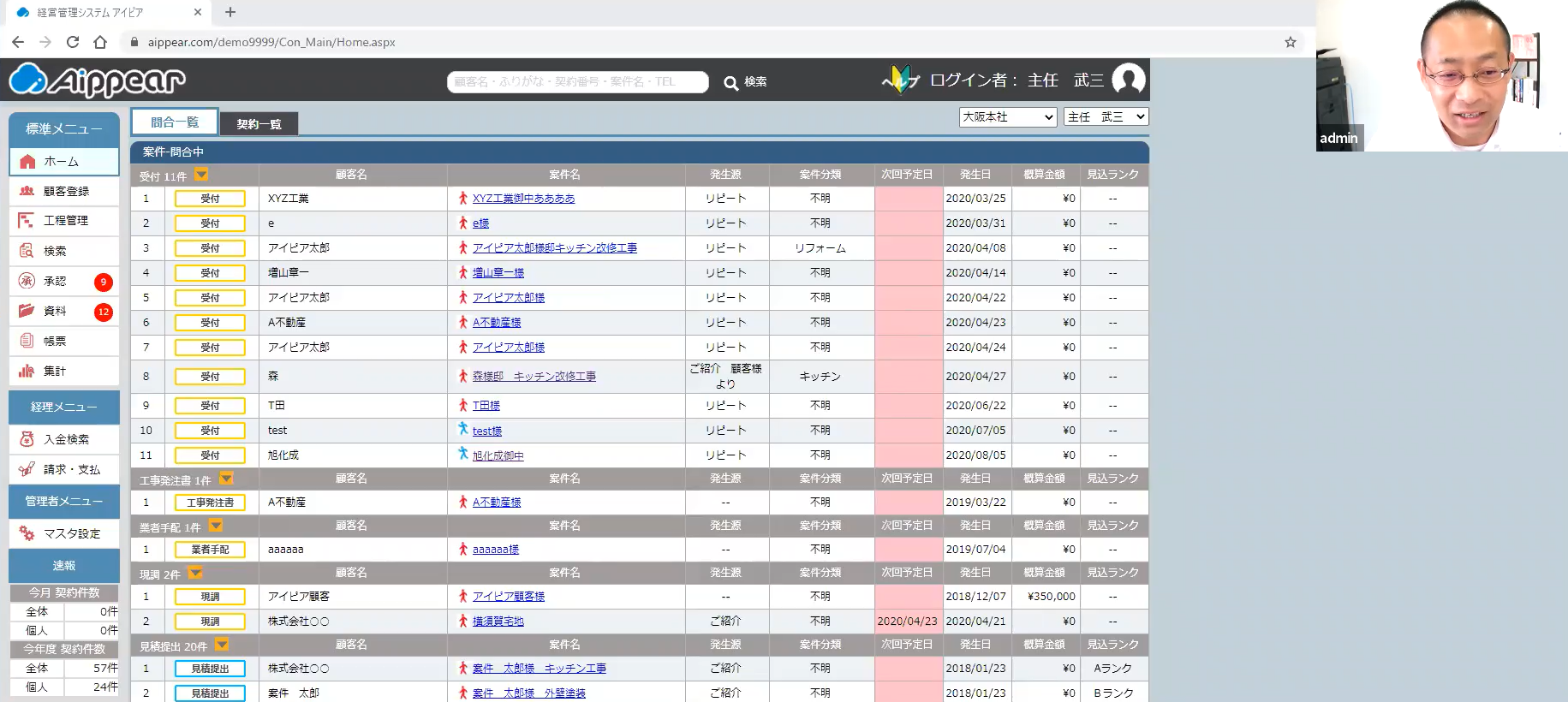Open the XYZ工業御中 case link
This screenshot has height=702, width=1568.
(523, 199)
